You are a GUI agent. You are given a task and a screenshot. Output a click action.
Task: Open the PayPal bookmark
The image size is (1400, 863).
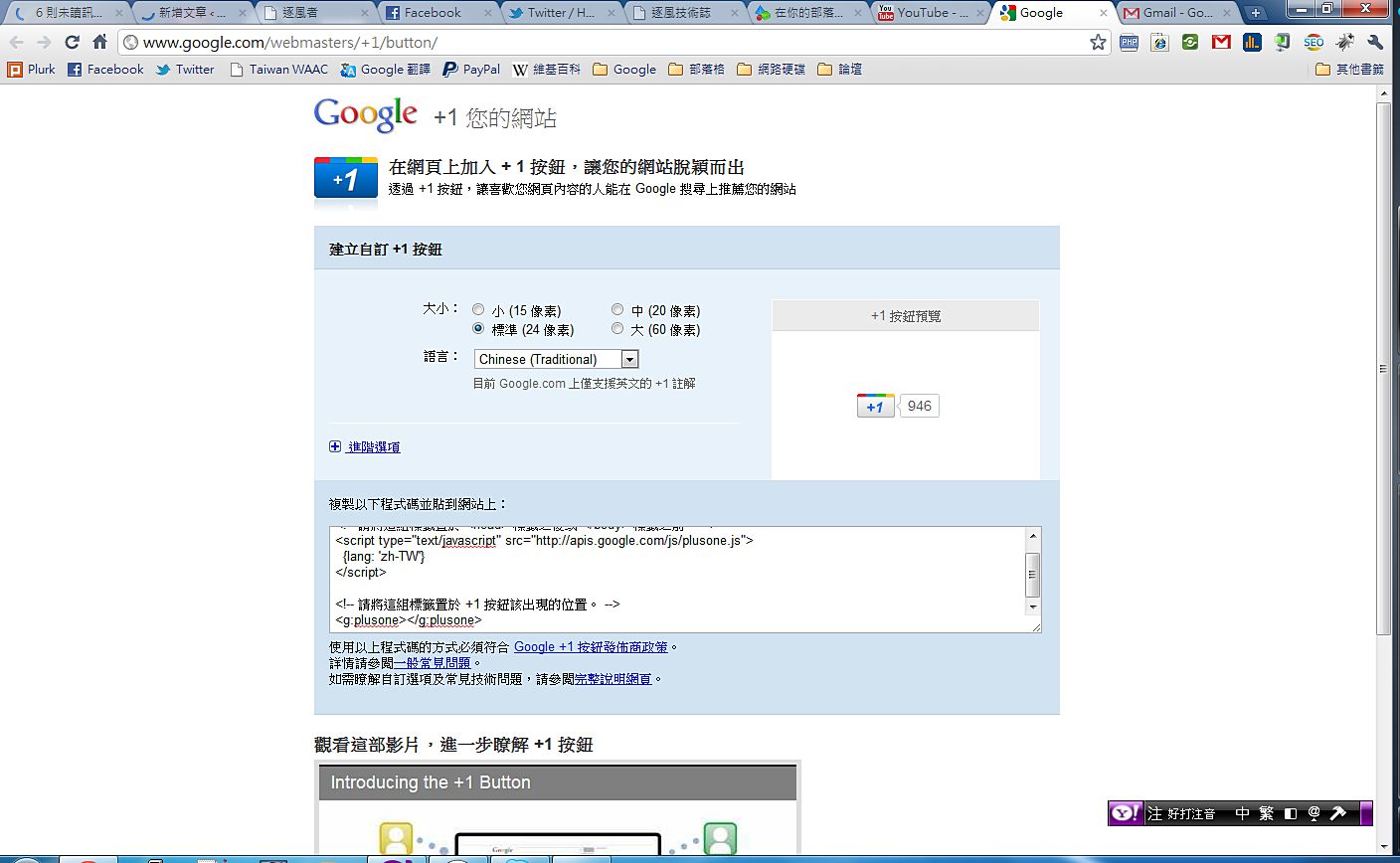[x=471, y=70]
